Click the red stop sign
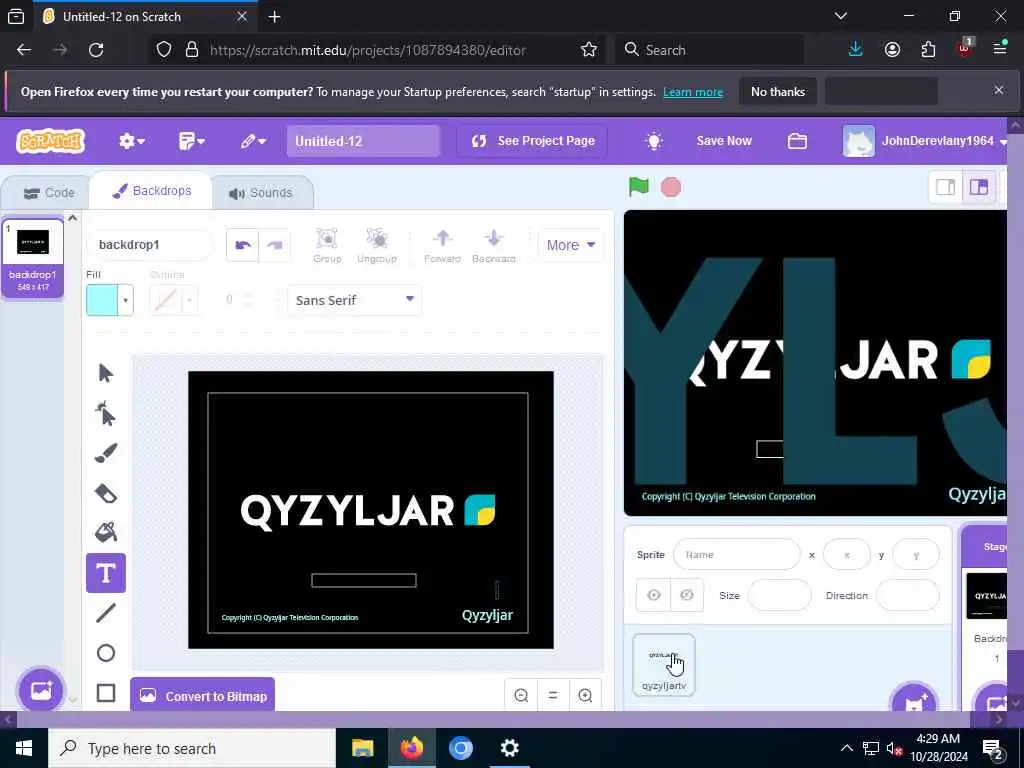This screenshot has width=1024, height=768. coord(671,187)
